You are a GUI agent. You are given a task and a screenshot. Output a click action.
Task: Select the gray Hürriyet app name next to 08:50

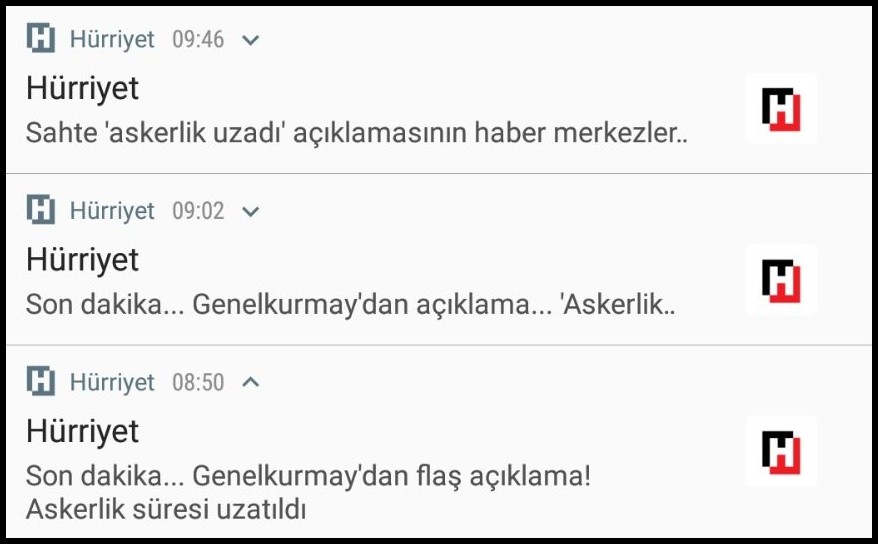coord(112,382)
